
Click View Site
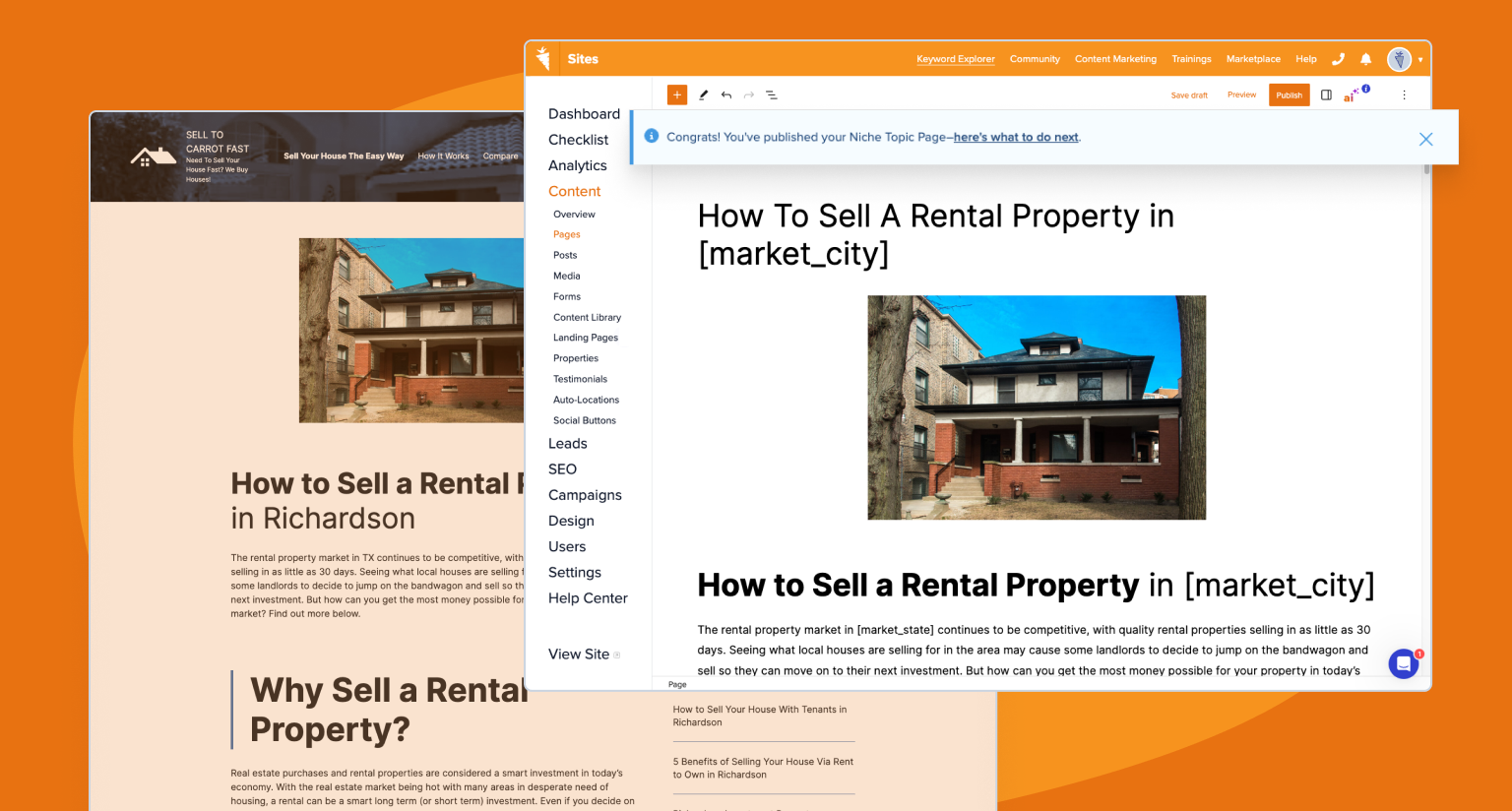coord(579,655)
